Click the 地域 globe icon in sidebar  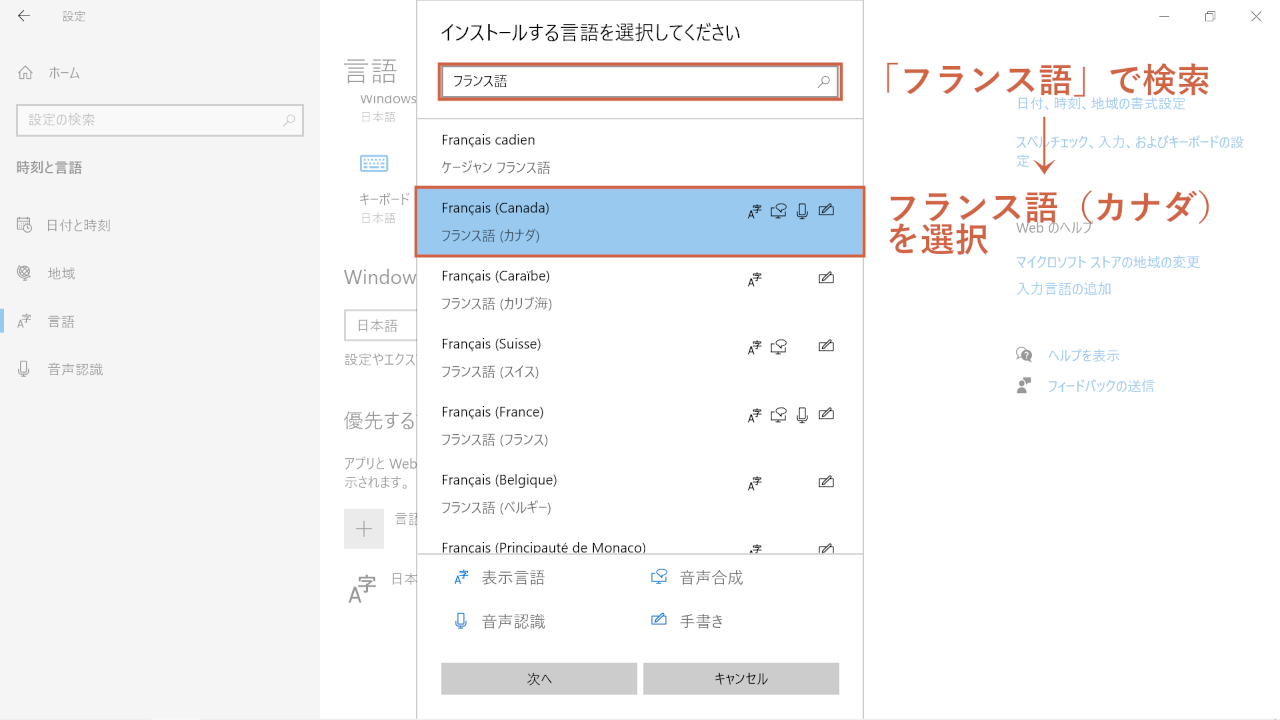[x=25, y=273]
